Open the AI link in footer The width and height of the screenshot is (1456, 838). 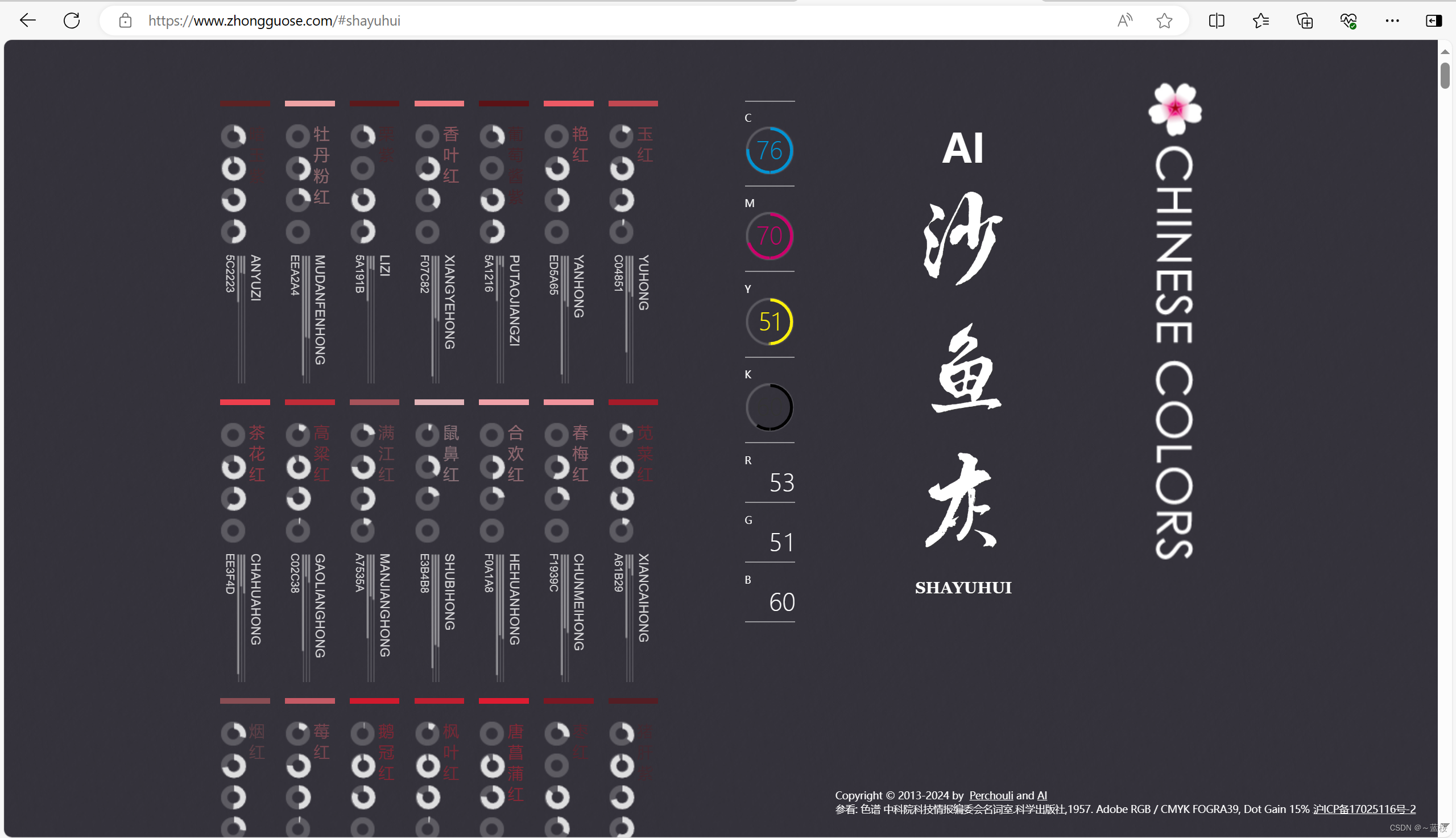[x=1042, y=795]
